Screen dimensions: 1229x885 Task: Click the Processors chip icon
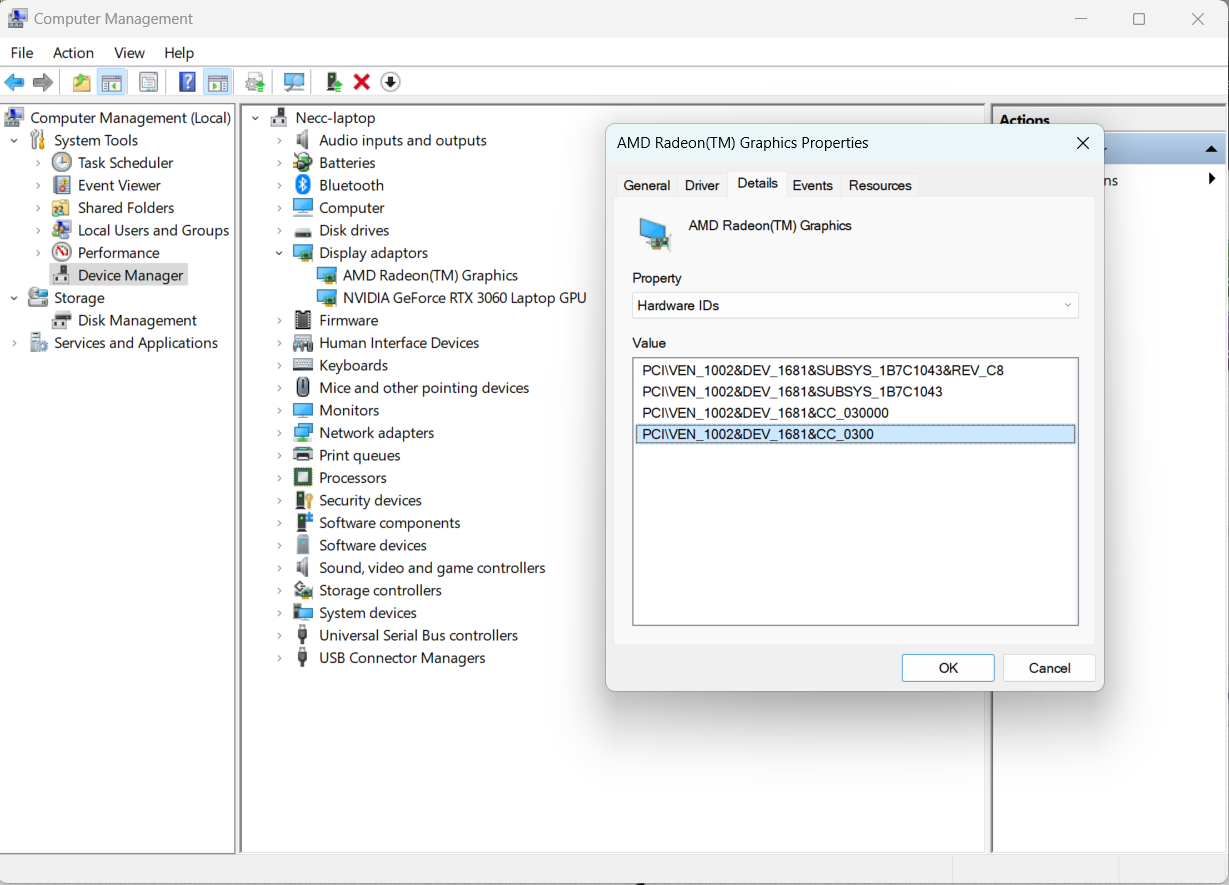pos(303,478)
